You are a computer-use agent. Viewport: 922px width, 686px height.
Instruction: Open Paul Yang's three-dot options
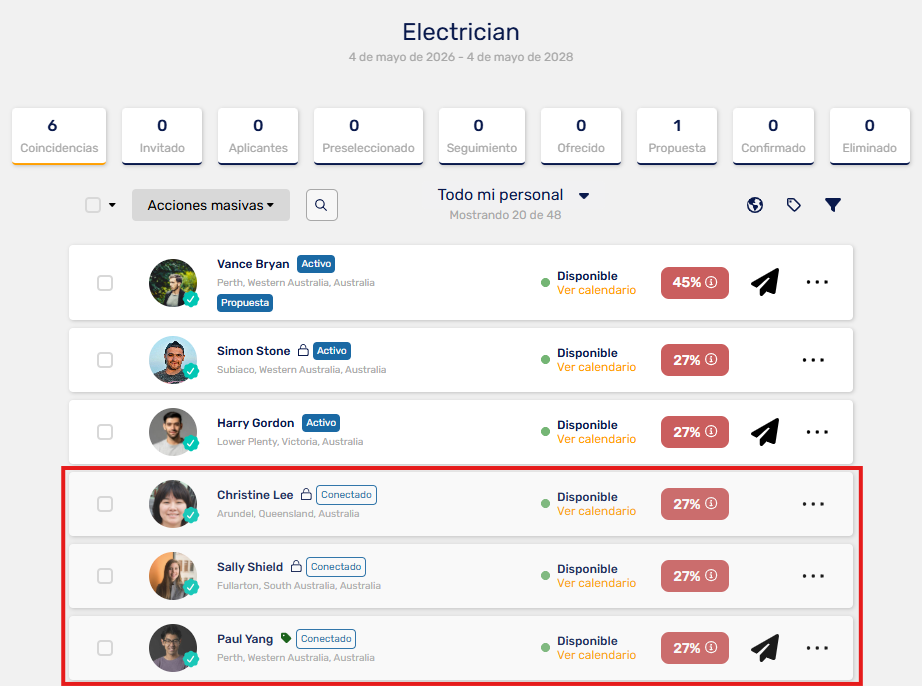[x=817, y=648]
